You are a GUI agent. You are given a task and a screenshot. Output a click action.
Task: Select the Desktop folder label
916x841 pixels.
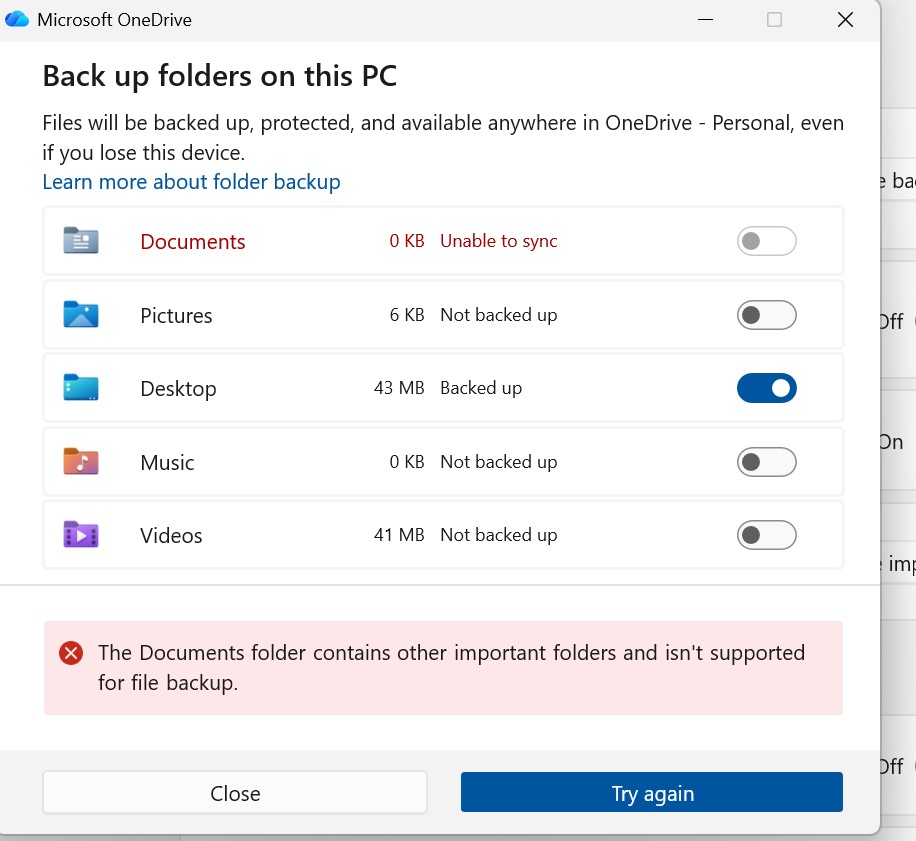178,389
